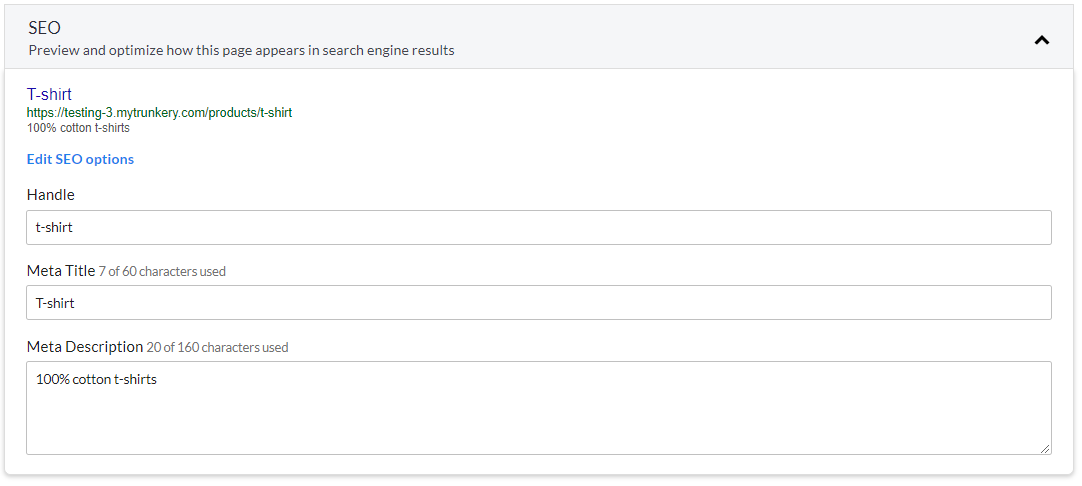Click the '7 of 60 characters used' counter
Image resolution: width=1082 pixels, height=486 pixels.
(x=162, y=271)
